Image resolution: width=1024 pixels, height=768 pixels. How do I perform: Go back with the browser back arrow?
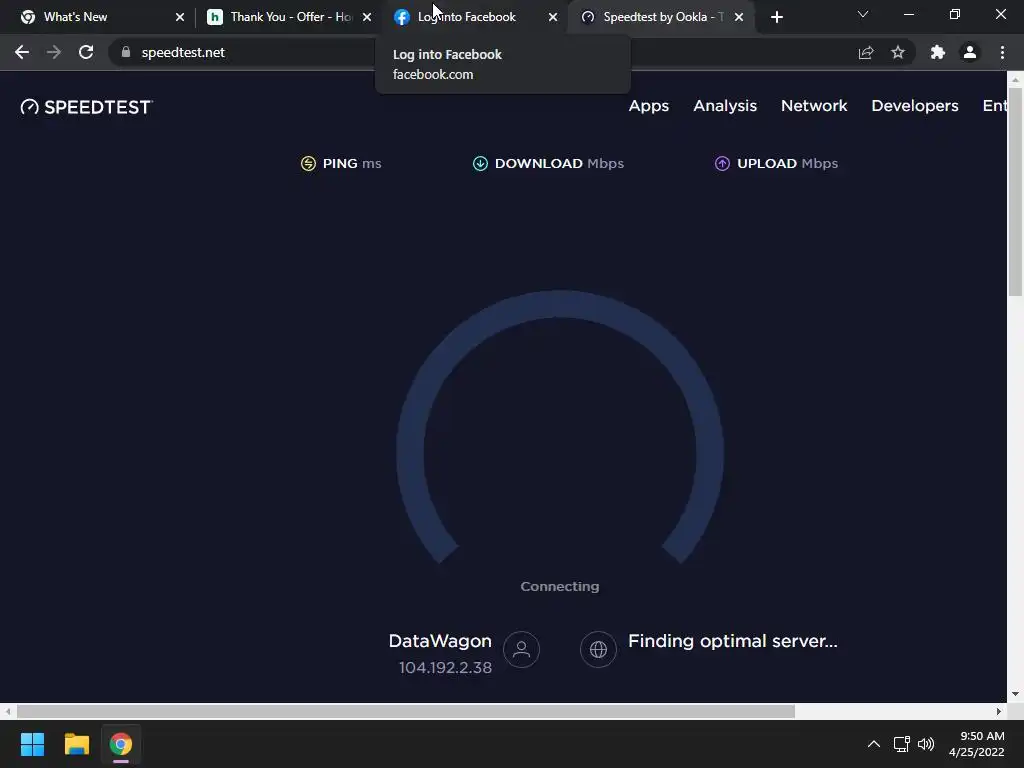pos(22,52)
